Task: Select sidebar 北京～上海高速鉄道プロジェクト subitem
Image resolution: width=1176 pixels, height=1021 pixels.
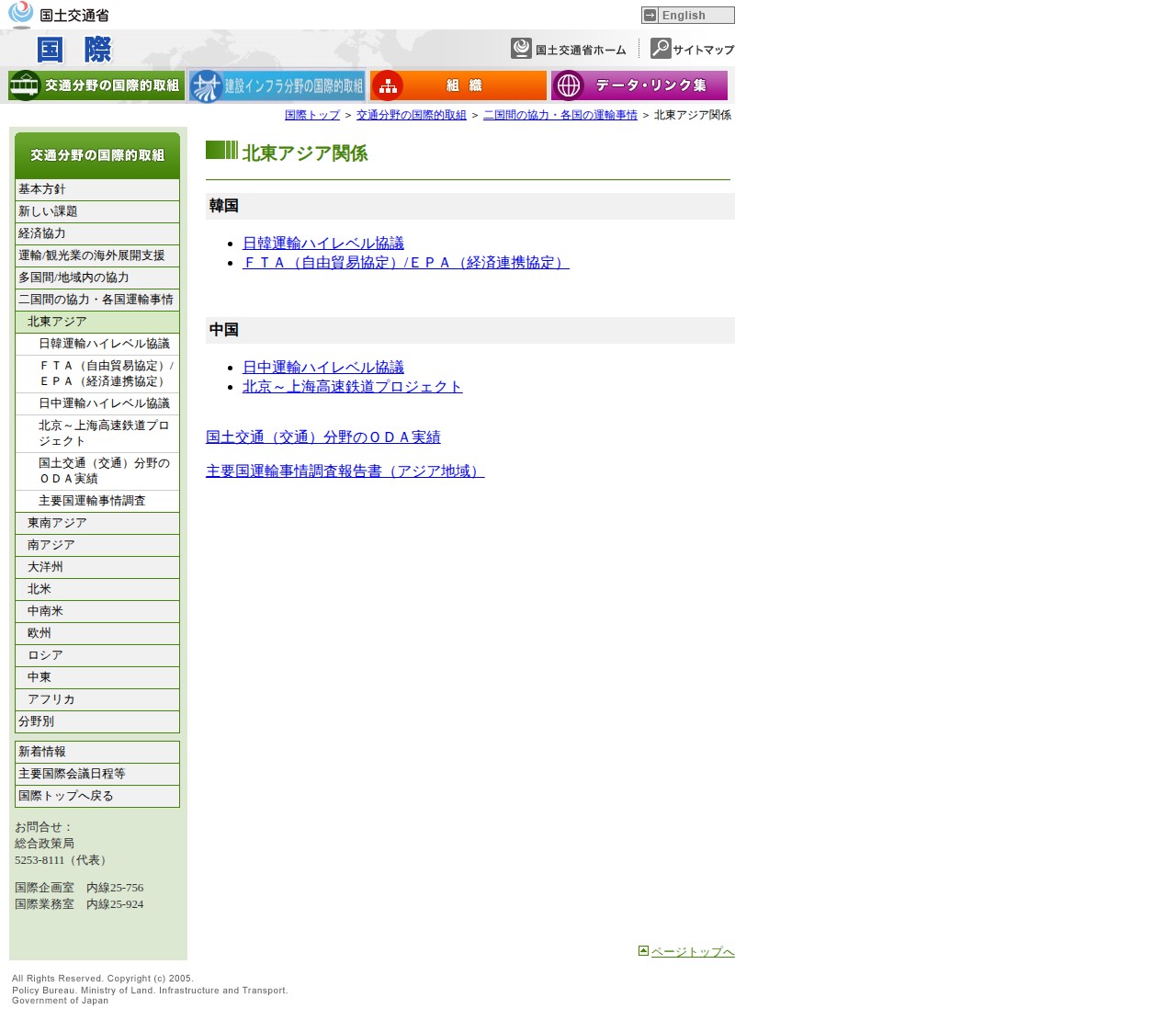Action: pyautogui.click(x=97, y=433)
